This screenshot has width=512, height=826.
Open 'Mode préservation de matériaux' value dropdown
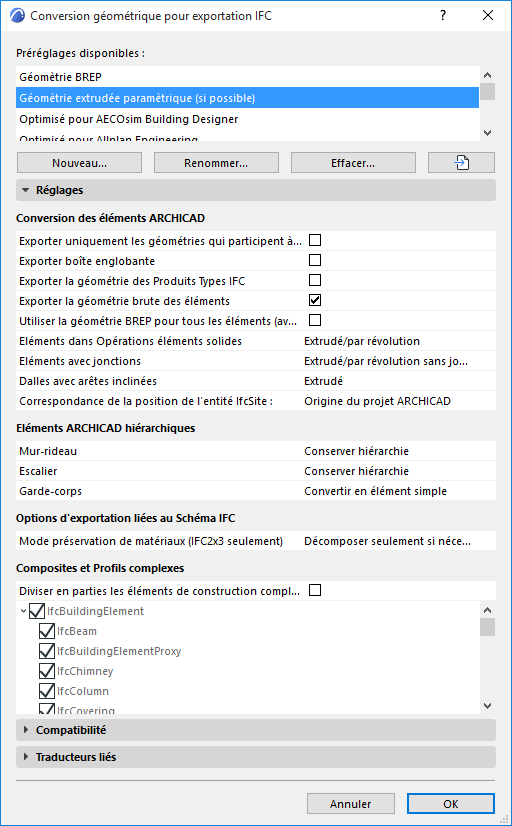click(387, 542)
